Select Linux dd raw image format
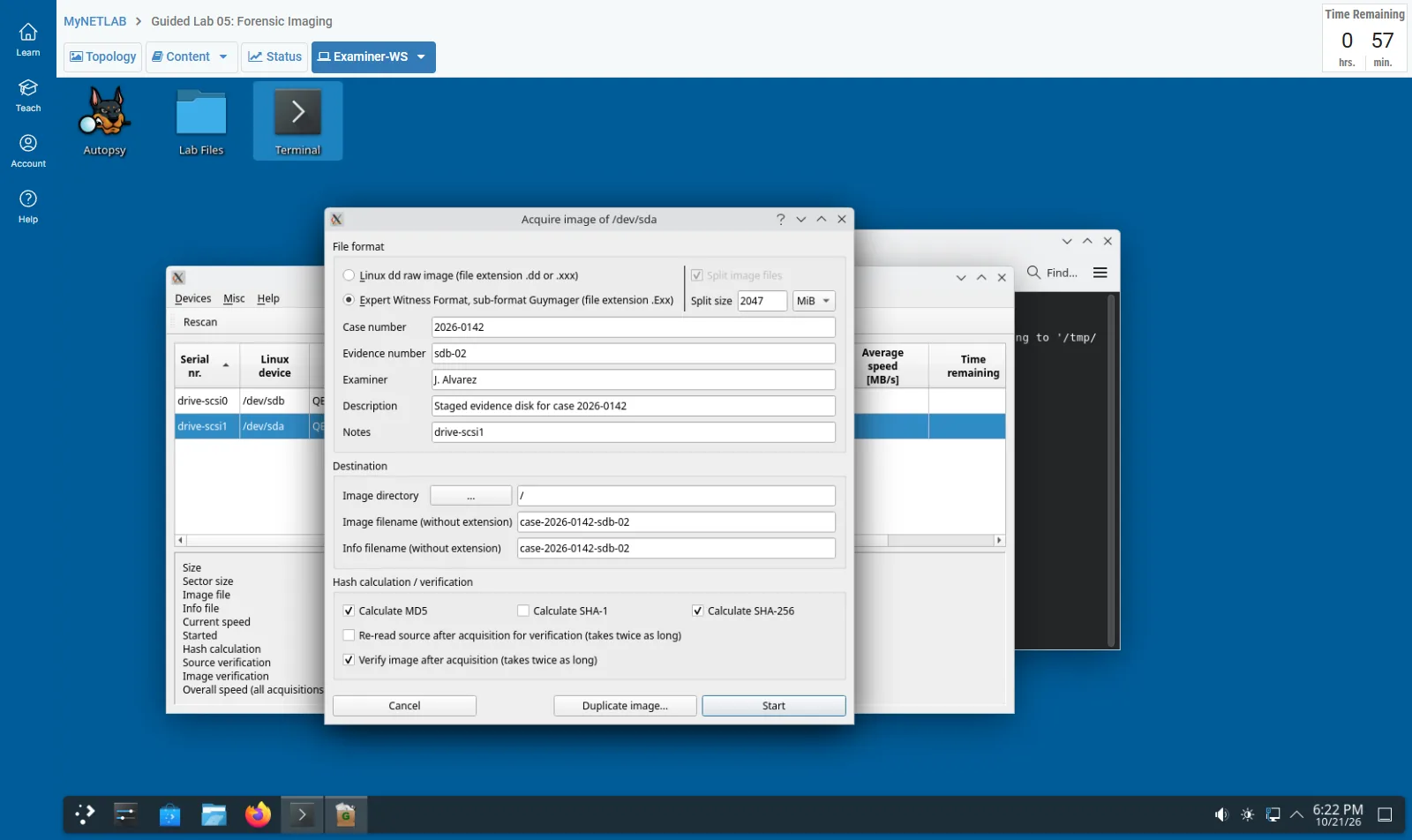 click(x=349, y=275)
